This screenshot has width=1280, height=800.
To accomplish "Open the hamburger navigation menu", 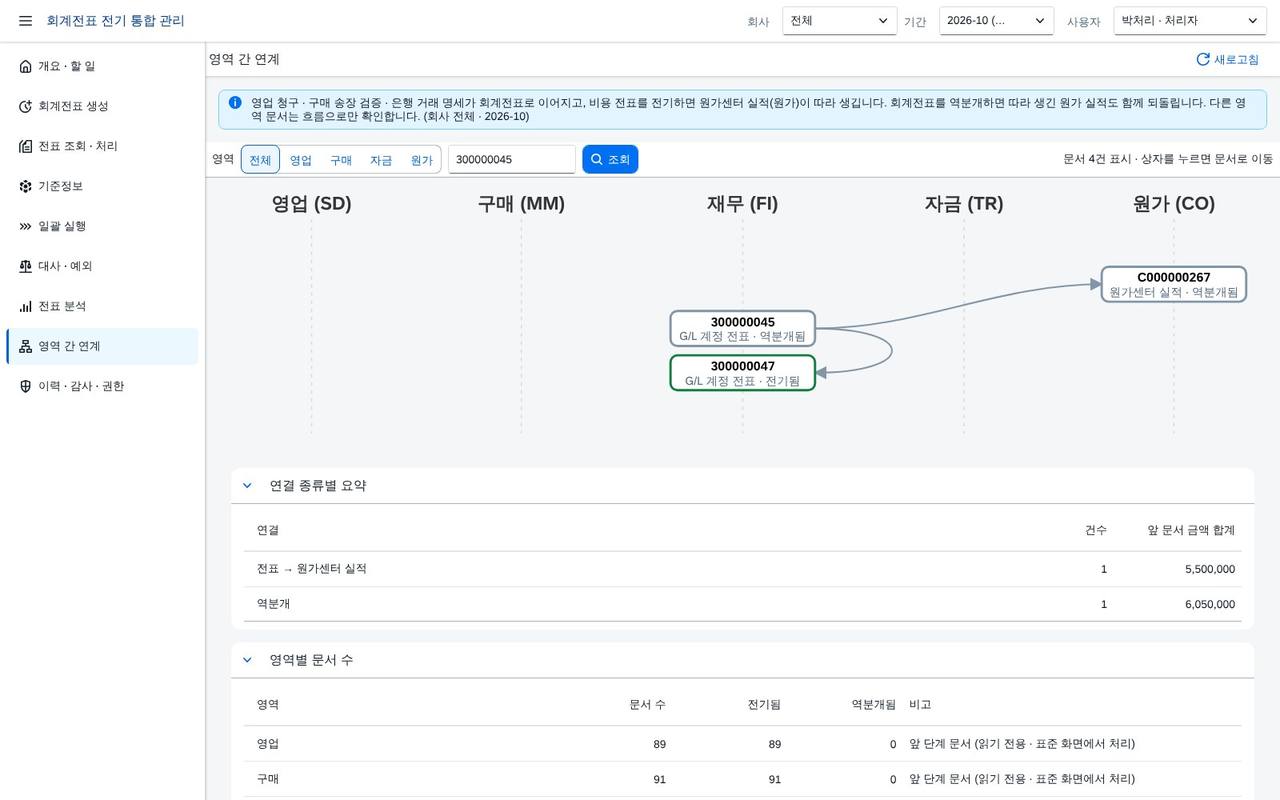I will click(25, 21).
